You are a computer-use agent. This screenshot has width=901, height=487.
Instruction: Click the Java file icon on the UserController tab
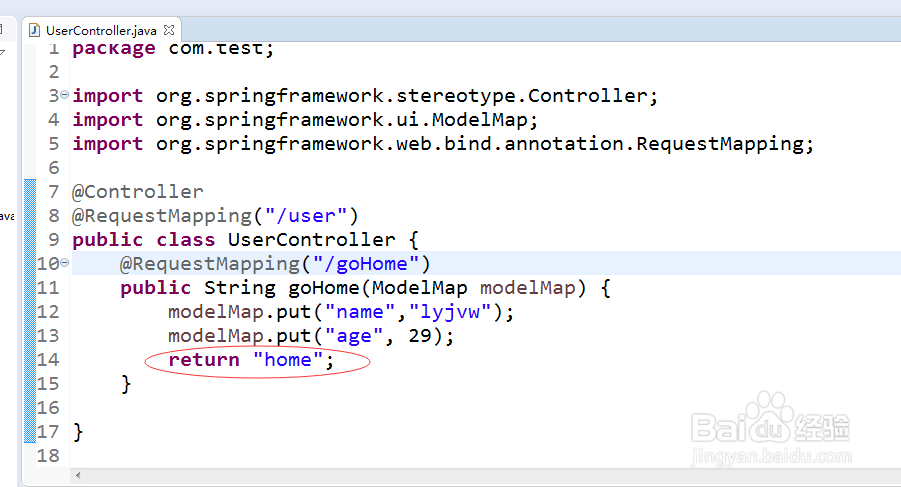coord(35,31)
